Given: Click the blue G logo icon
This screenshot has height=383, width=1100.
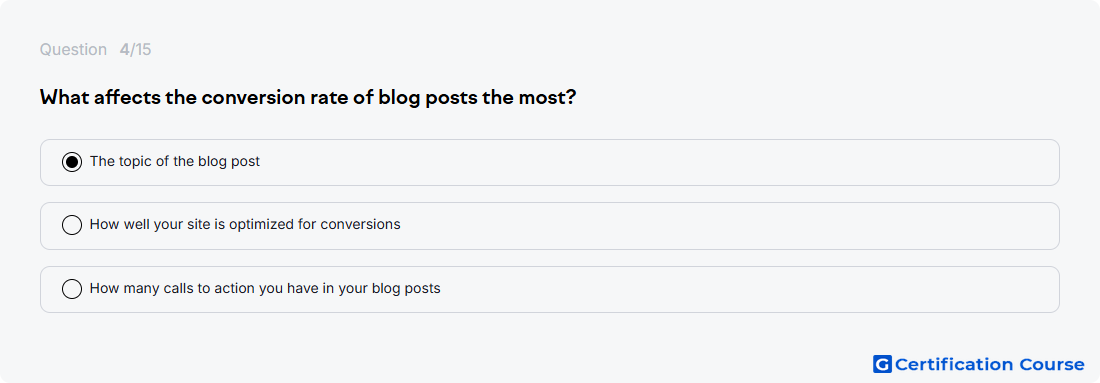Looking at the screenshot, I should [x=882, y=364].
